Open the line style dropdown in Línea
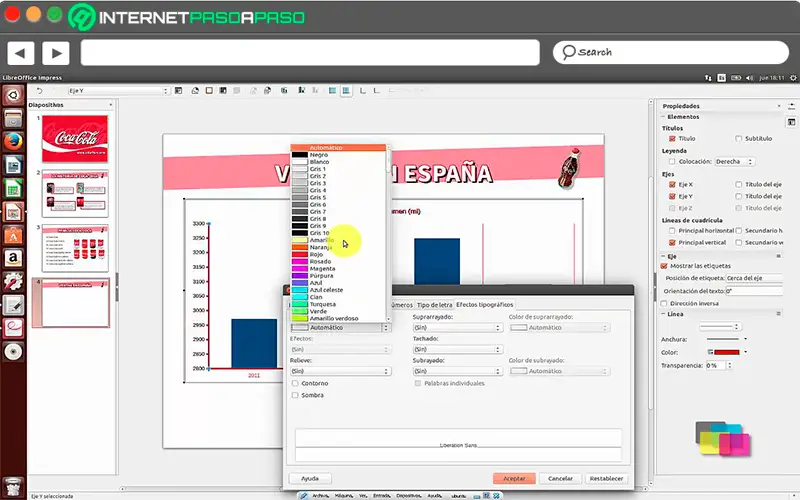800x500 pixels. point(719,327)
